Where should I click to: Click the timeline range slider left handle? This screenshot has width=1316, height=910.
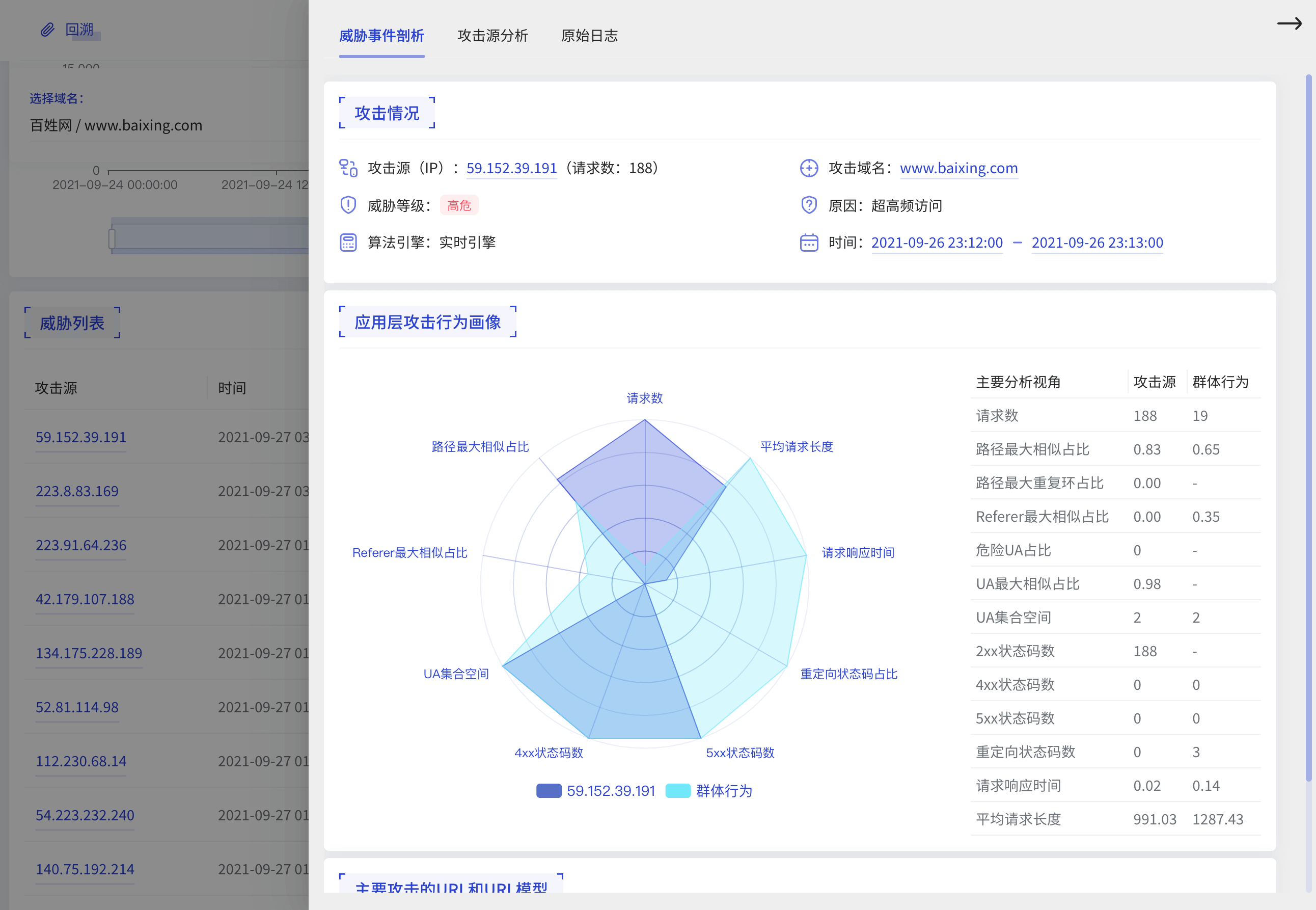tap(112, 238)
